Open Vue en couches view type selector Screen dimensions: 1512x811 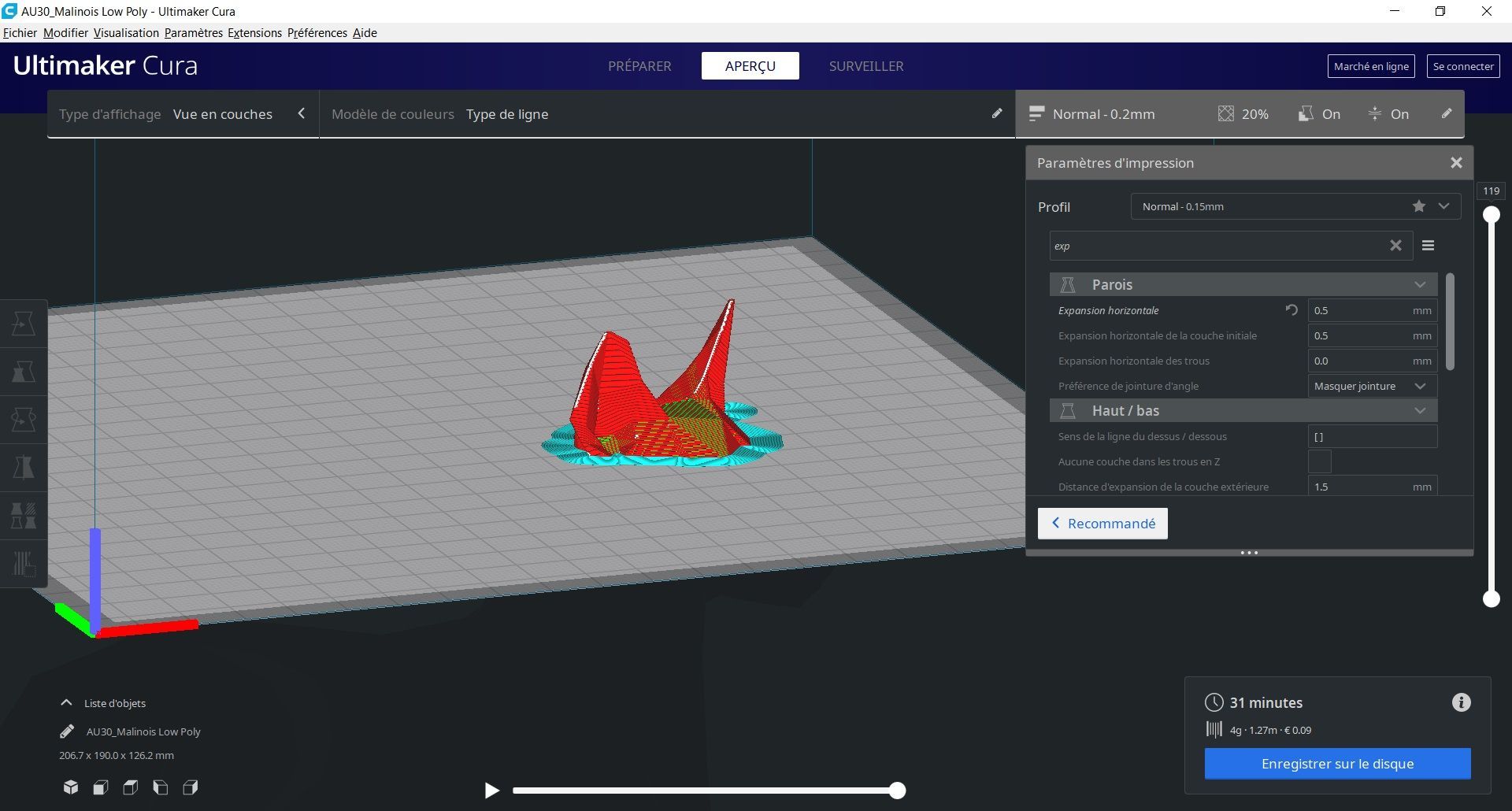click(x=223, y=114)
